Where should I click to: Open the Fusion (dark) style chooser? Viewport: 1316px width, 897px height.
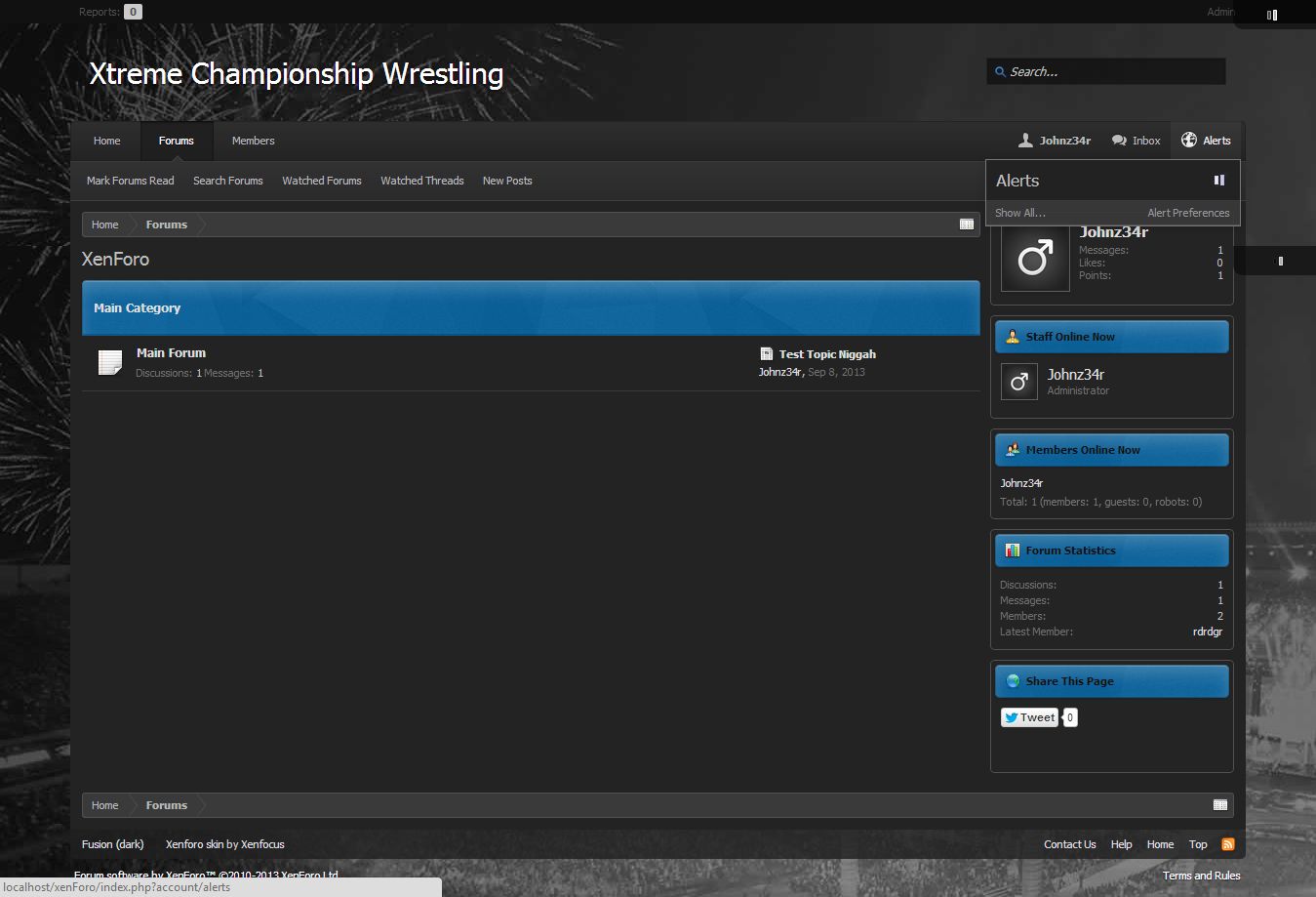point(112,844)
